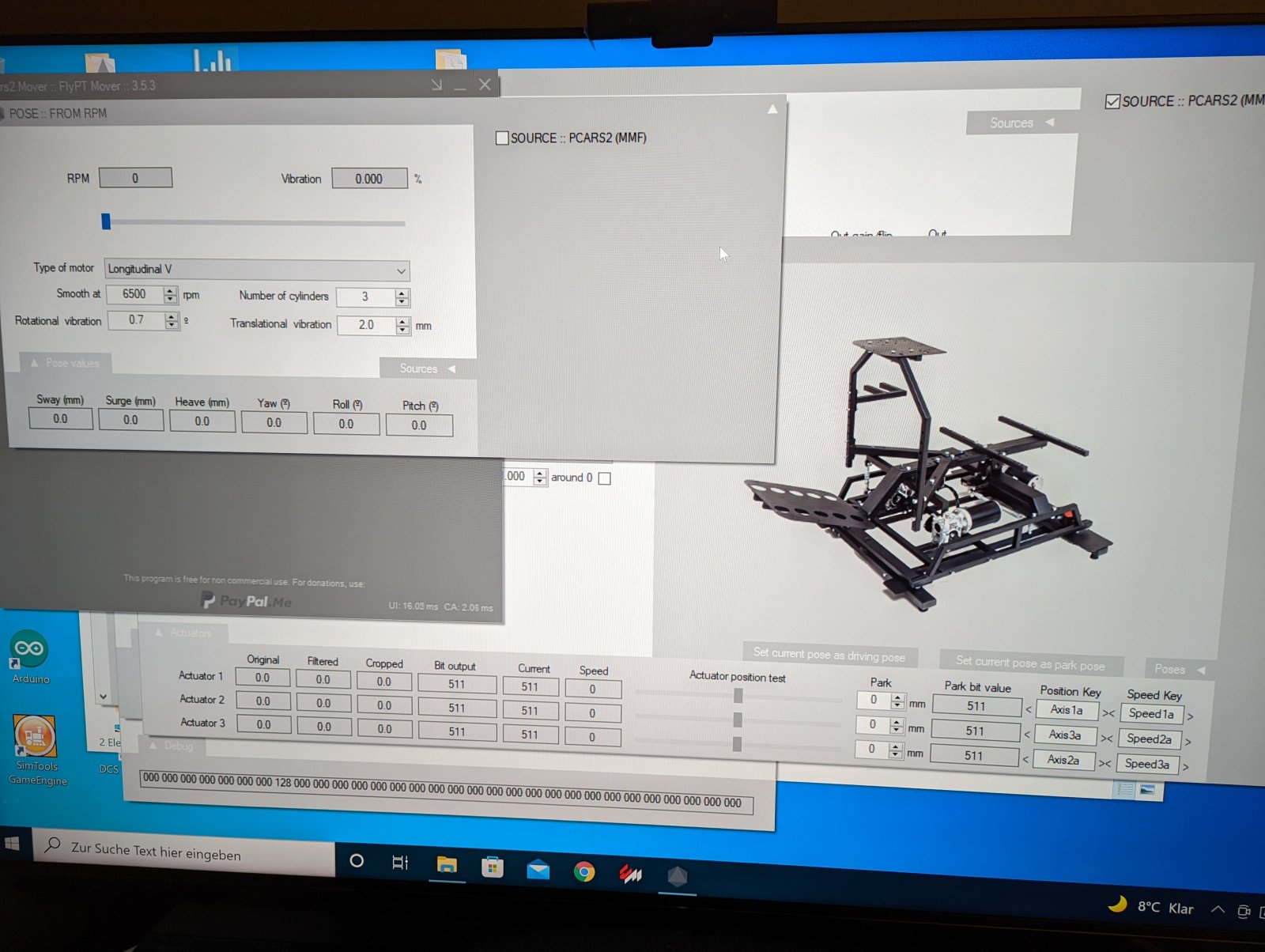
Task: Open Task View from the taskbar
Action: [401, 863]
